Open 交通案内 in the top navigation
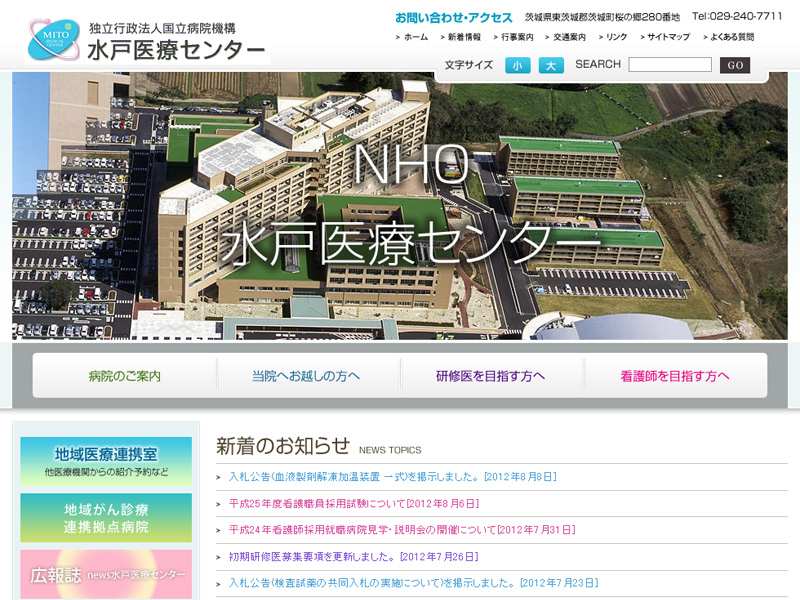The width and height of the screenshot is (800, 600). click(x=569, y=37)
